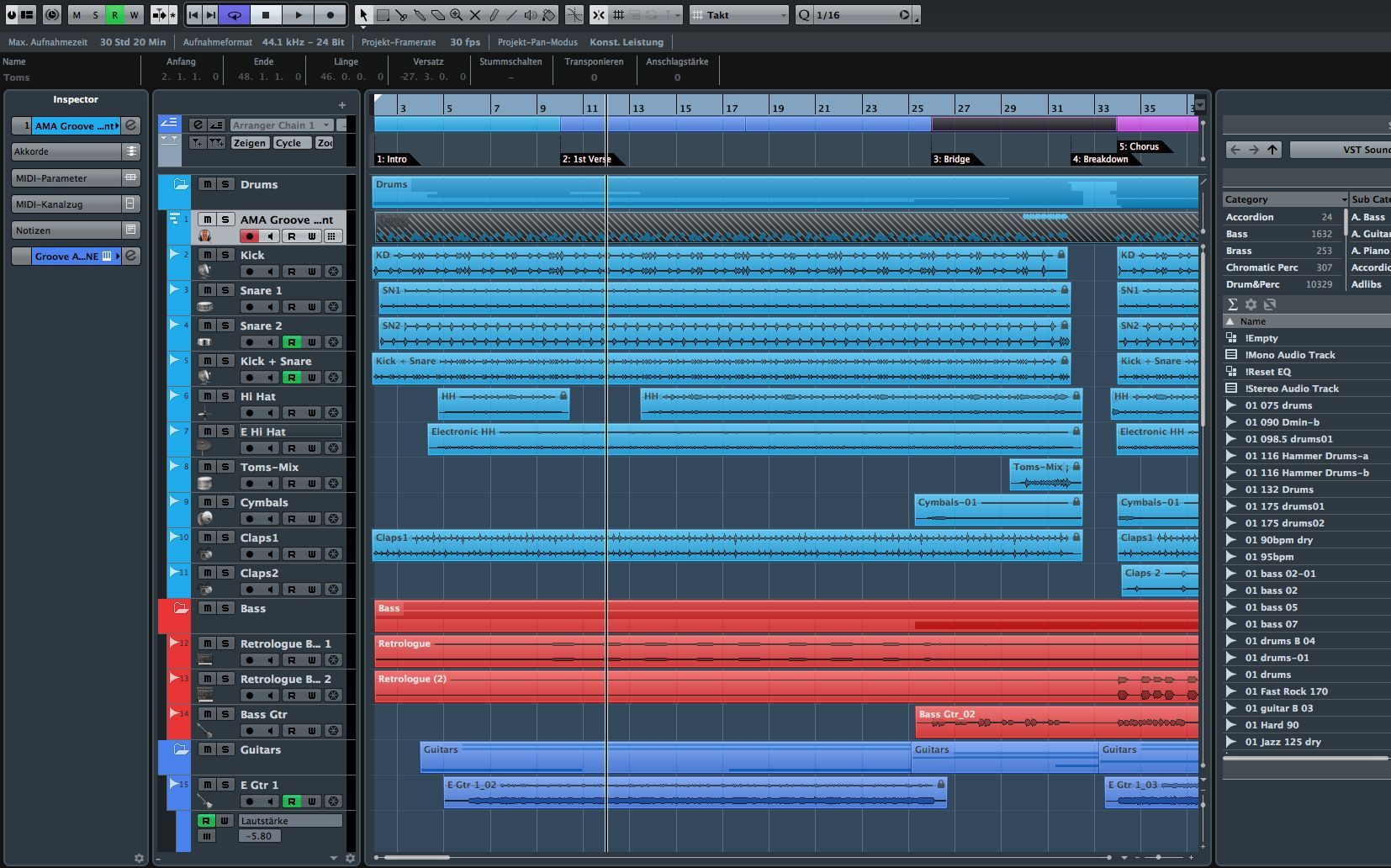
Task: Expand the '01 116 Hammer Drums-a' preset
Action: point(1231,456)
